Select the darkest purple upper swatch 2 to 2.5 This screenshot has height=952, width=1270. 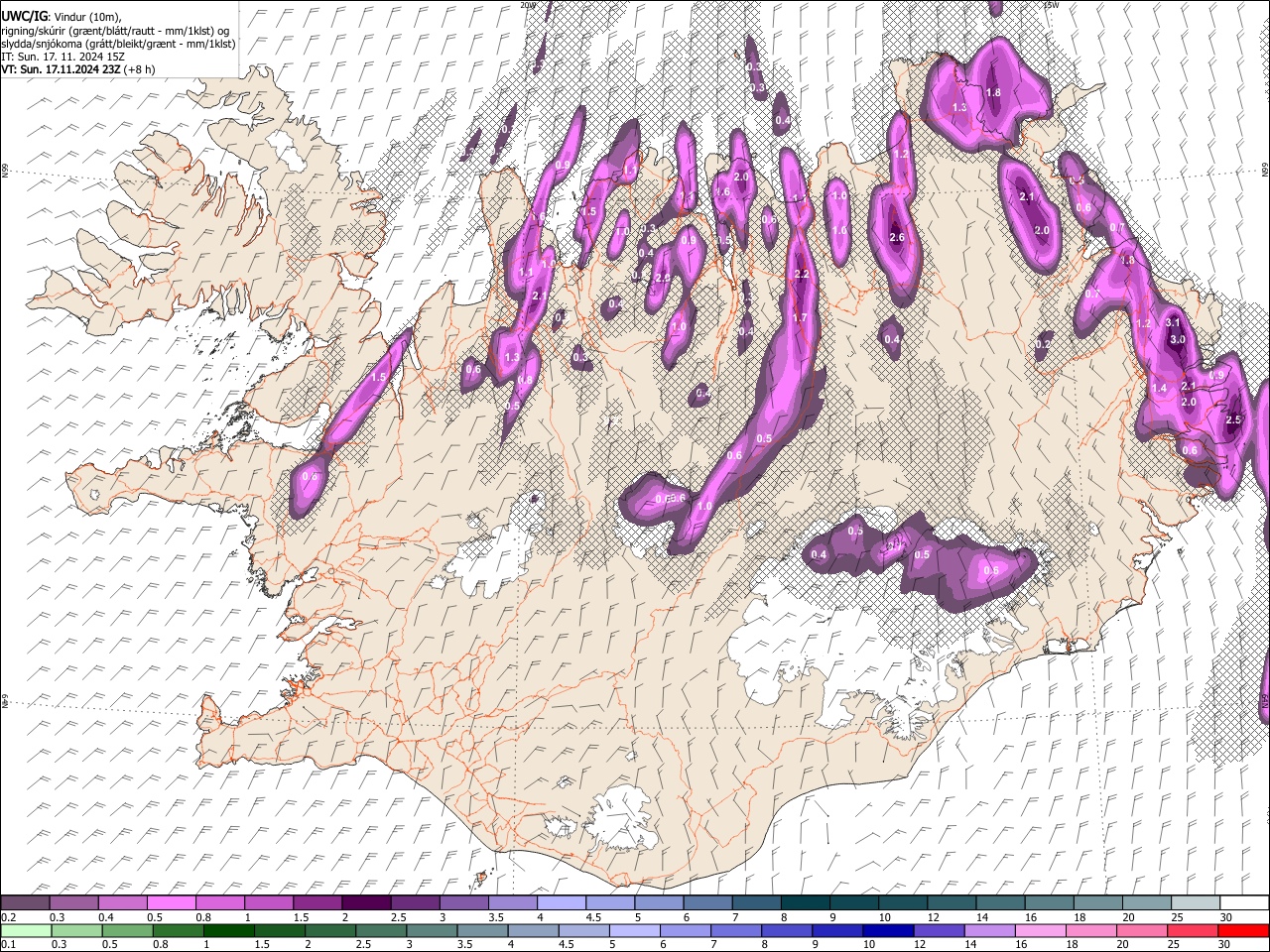pos(366,903)
